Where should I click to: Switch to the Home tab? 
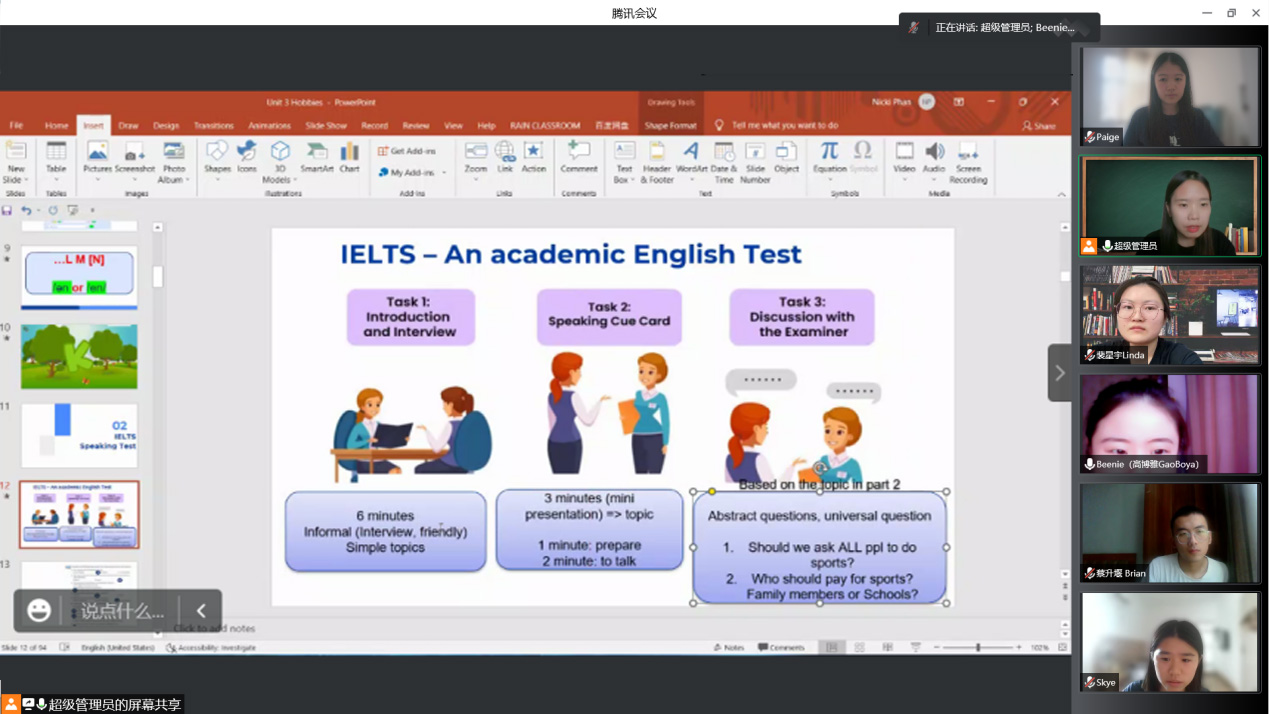pos(56,126)
